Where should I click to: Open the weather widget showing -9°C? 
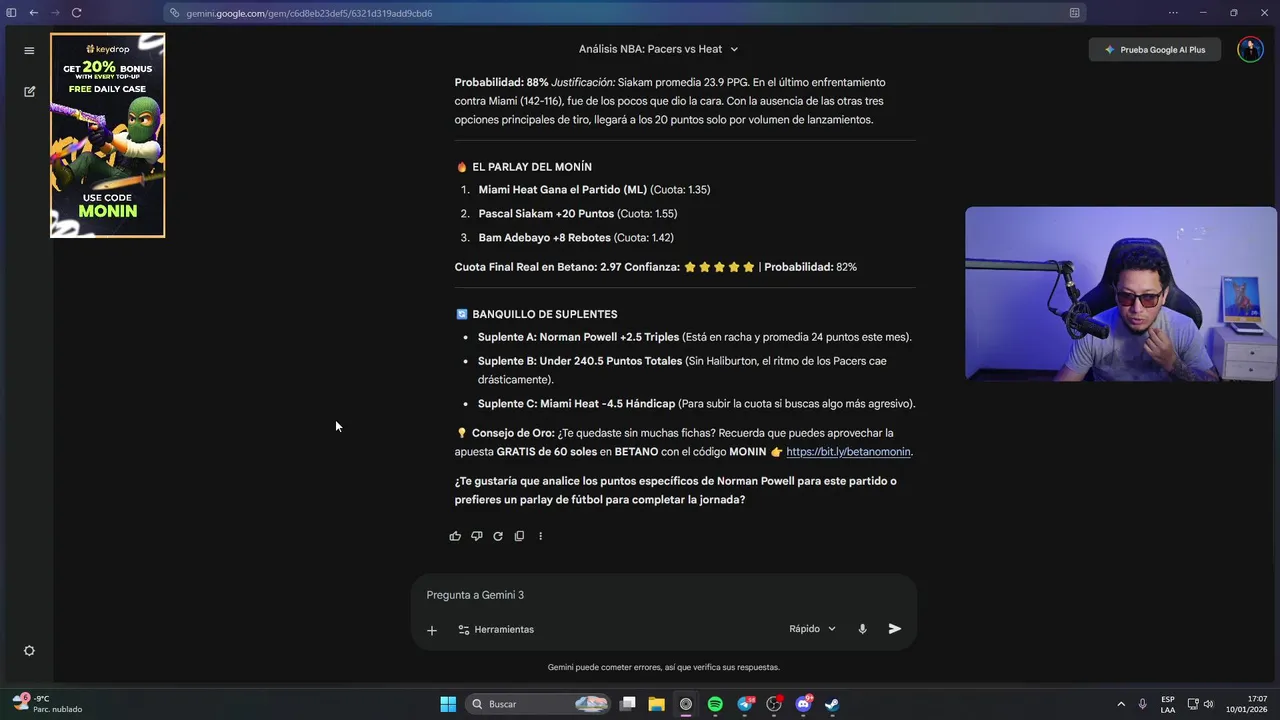point(46,704)
